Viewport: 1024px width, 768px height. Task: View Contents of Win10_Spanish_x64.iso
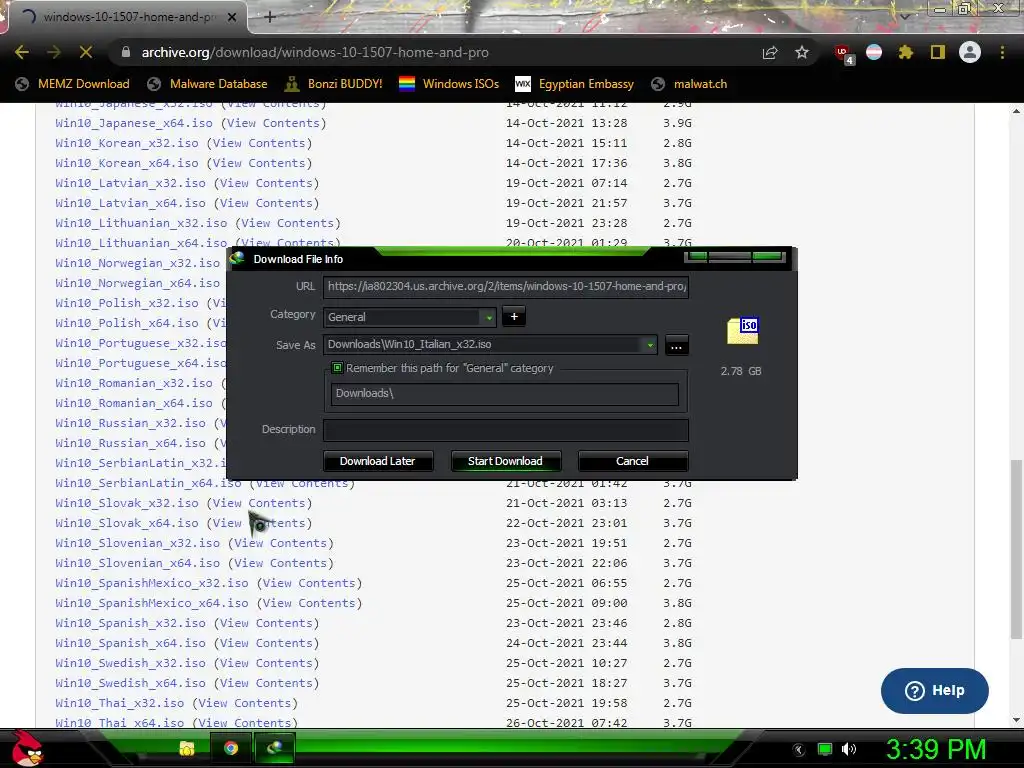[x=266, y=643]
